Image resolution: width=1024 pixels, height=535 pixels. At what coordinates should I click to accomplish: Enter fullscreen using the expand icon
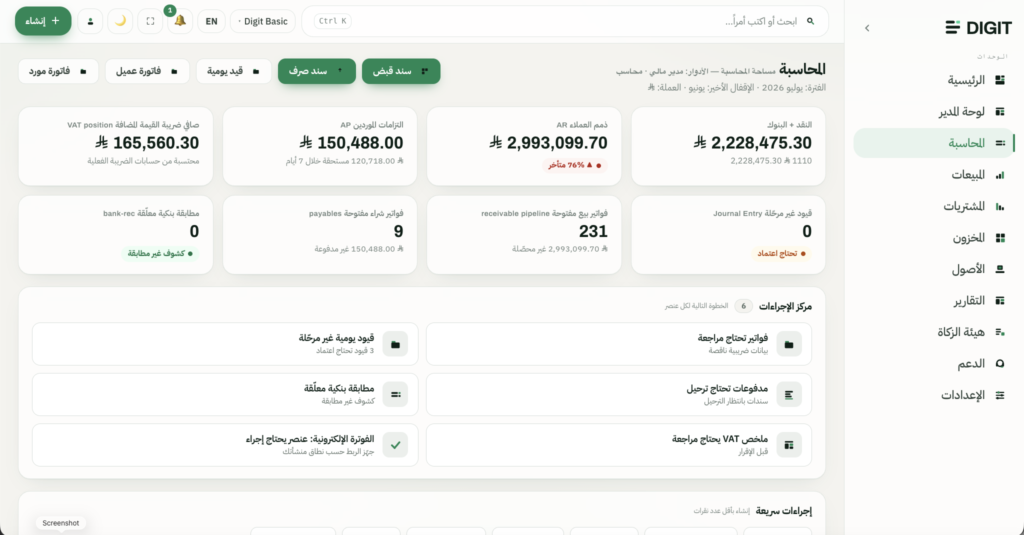150,21
